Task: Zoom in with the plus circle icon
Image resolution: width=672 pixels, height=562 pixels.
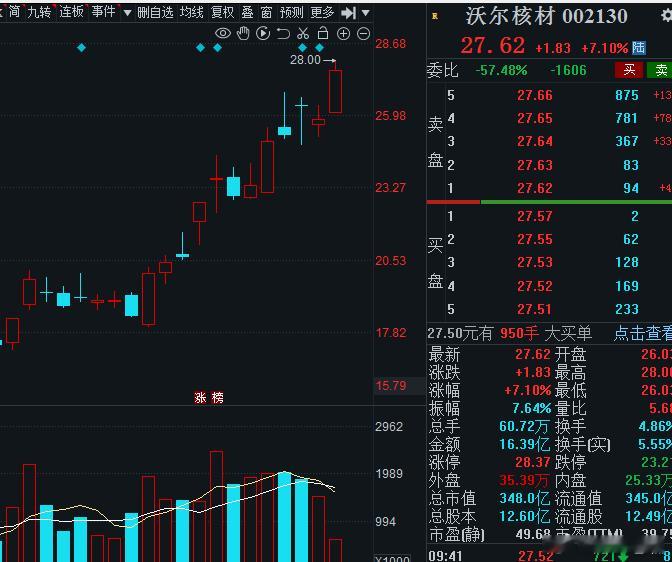Action: pos(343,33)
